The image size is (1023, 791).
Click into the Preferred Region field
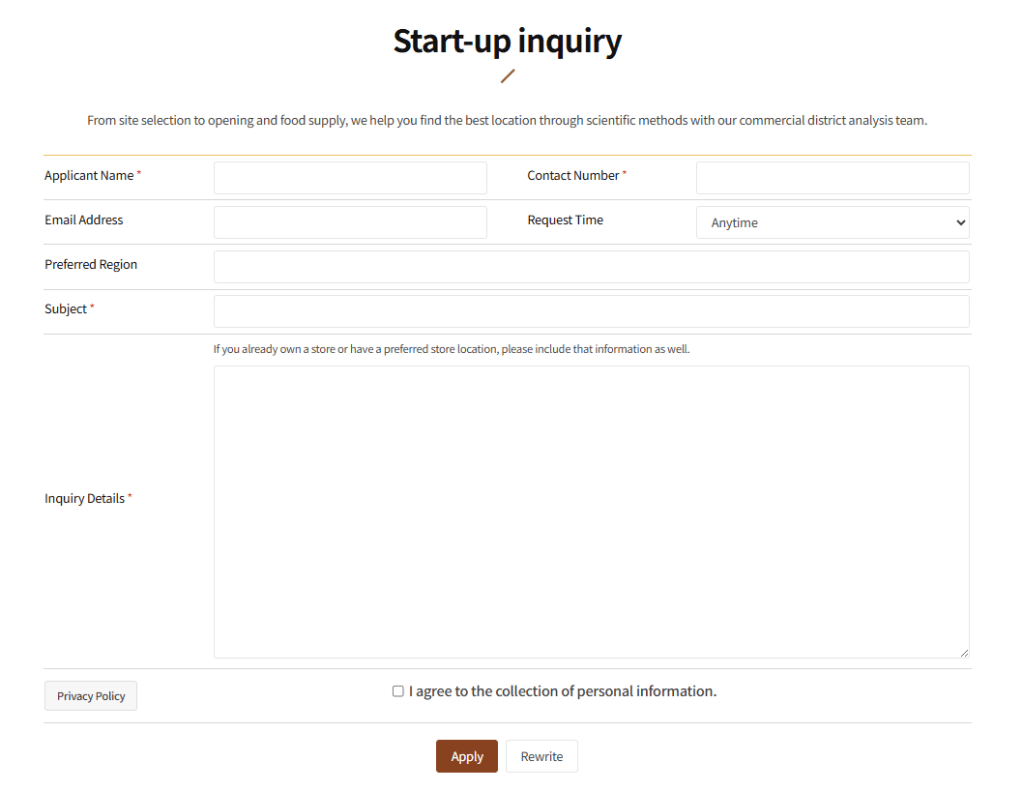[x=591, y=267]
